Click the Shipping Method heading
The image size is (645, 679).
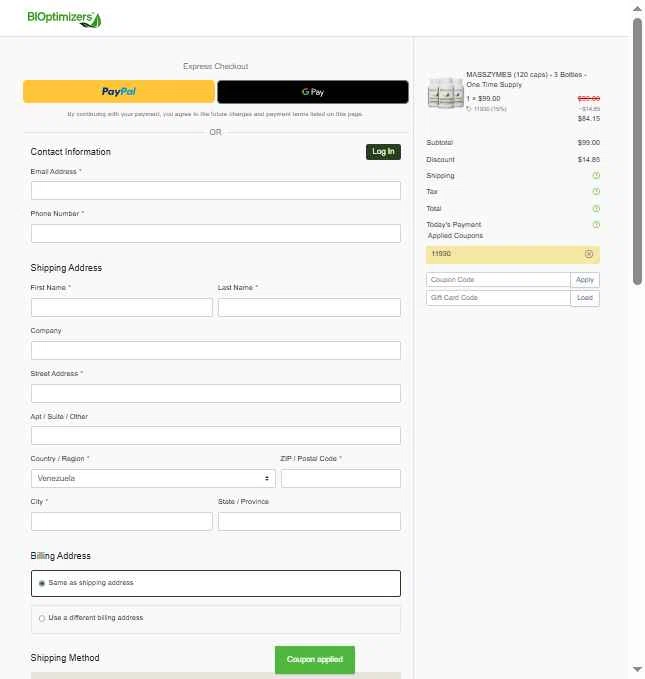(65, 658)
